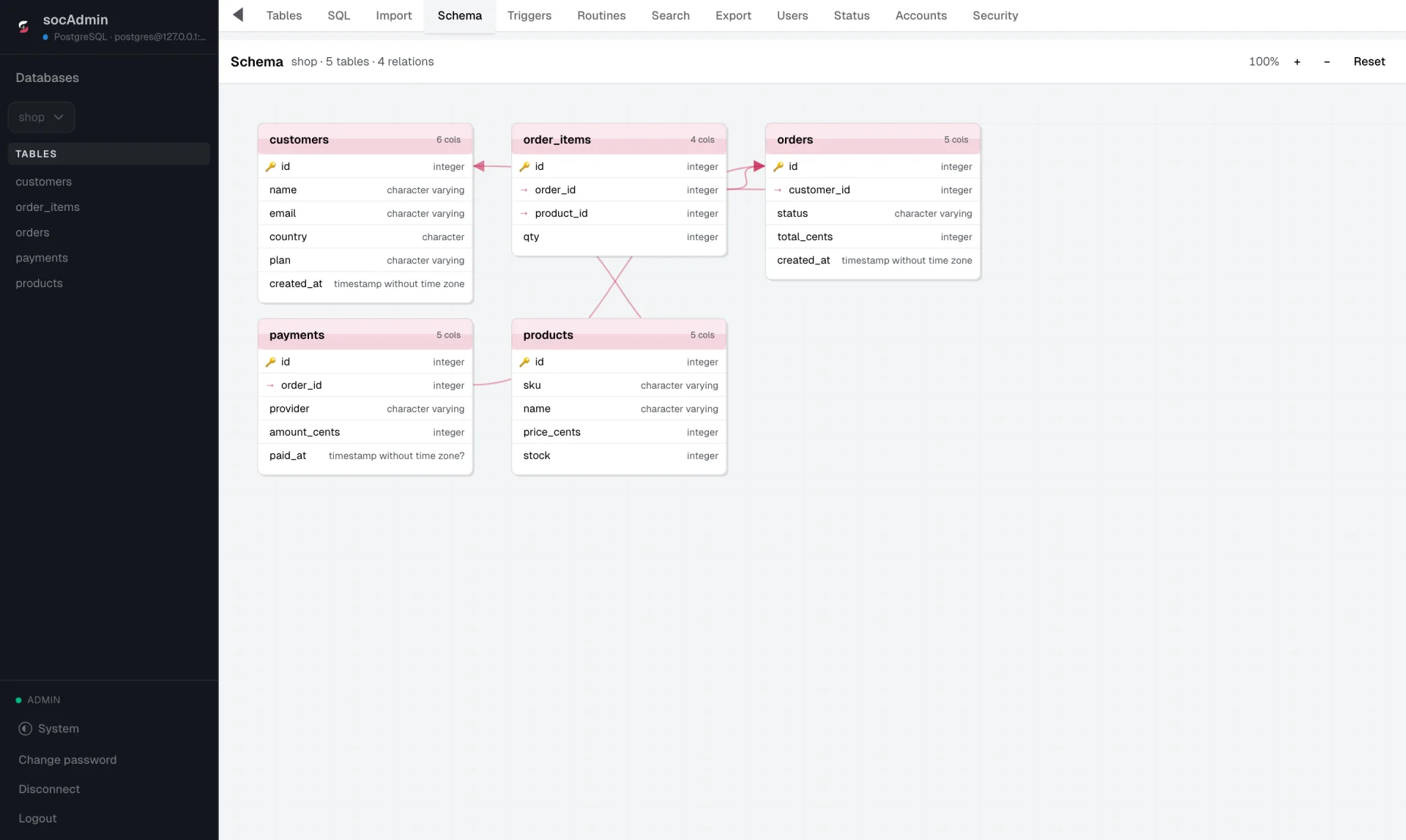Viewport: 1406px width, 840px height.
Task: Open the SQL tab
Action: pyautogui.click(x=338, y=15)
